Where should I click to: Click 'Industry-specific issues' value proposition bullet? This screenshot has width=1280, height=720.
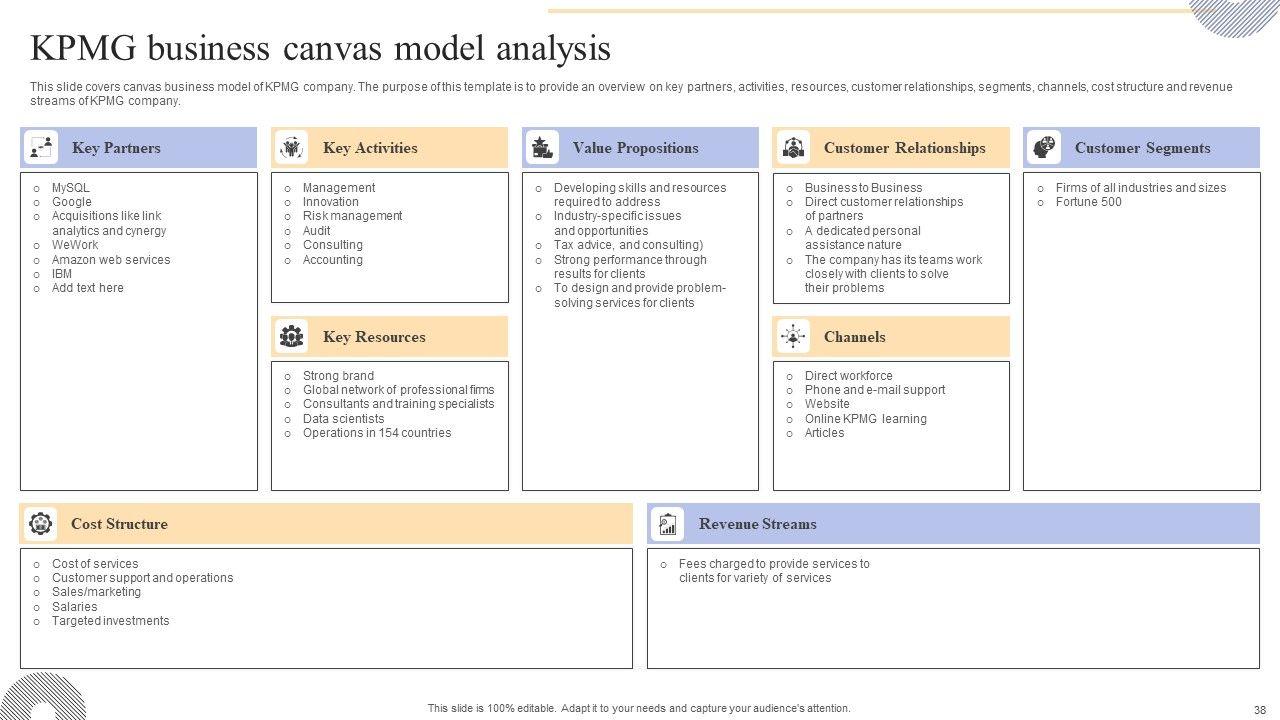click(x=618, y=223)
